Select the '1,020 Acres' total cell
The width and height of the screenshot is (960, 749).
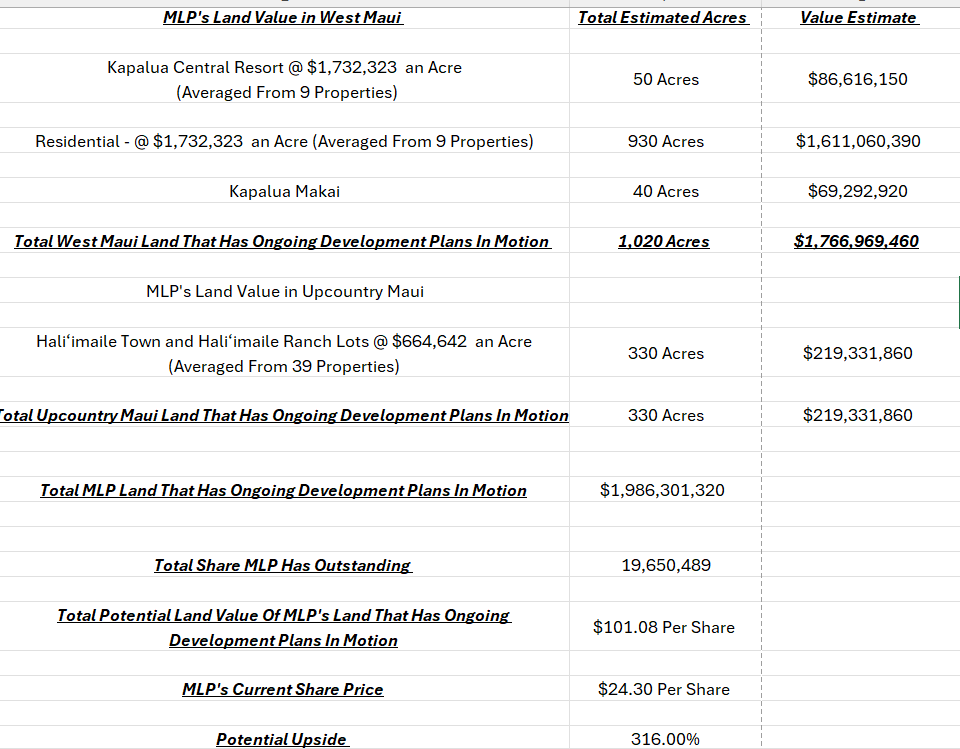tap(664, 241)
